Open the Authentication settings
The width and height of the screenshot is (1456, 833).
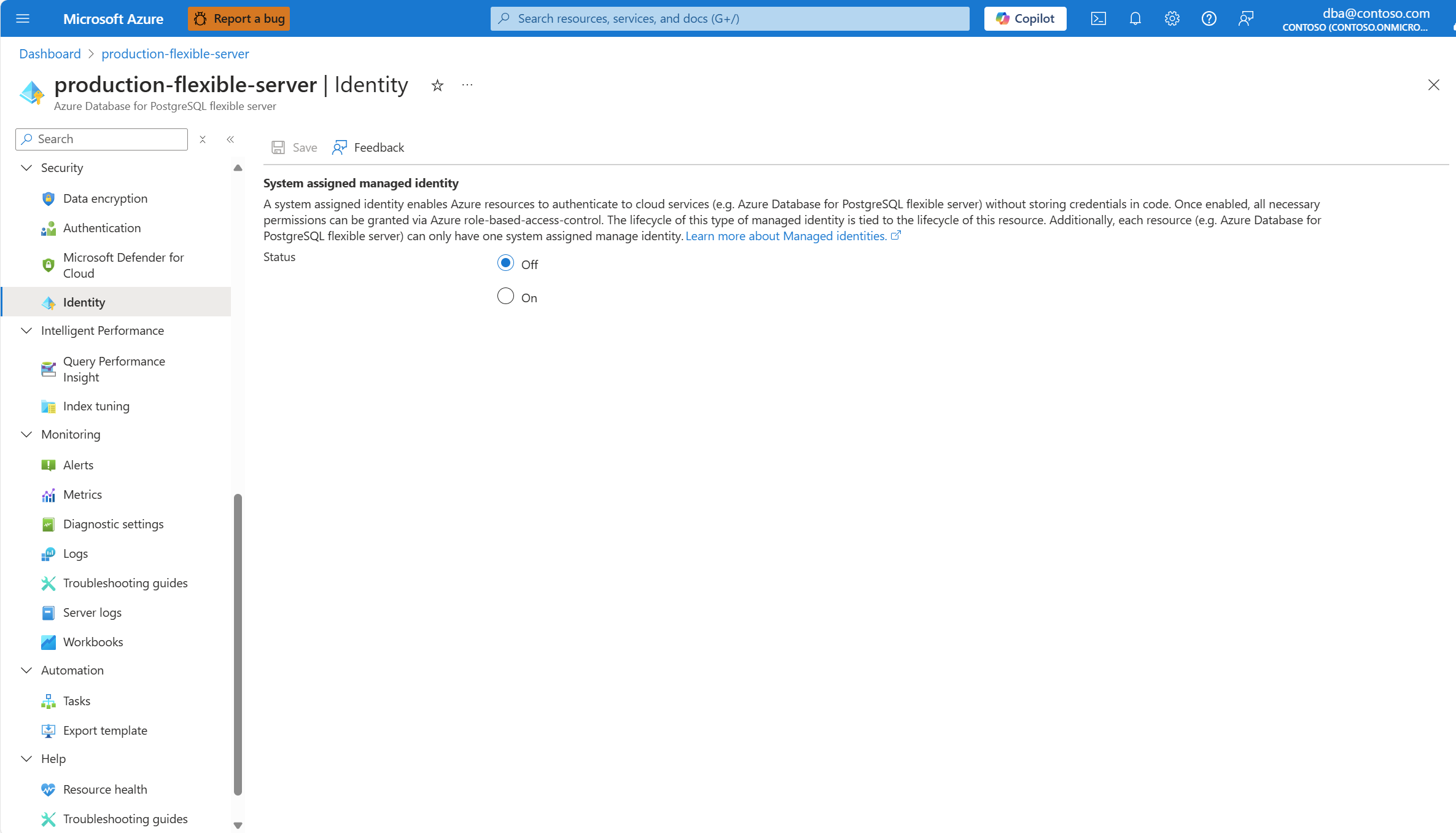coord(102,228)
